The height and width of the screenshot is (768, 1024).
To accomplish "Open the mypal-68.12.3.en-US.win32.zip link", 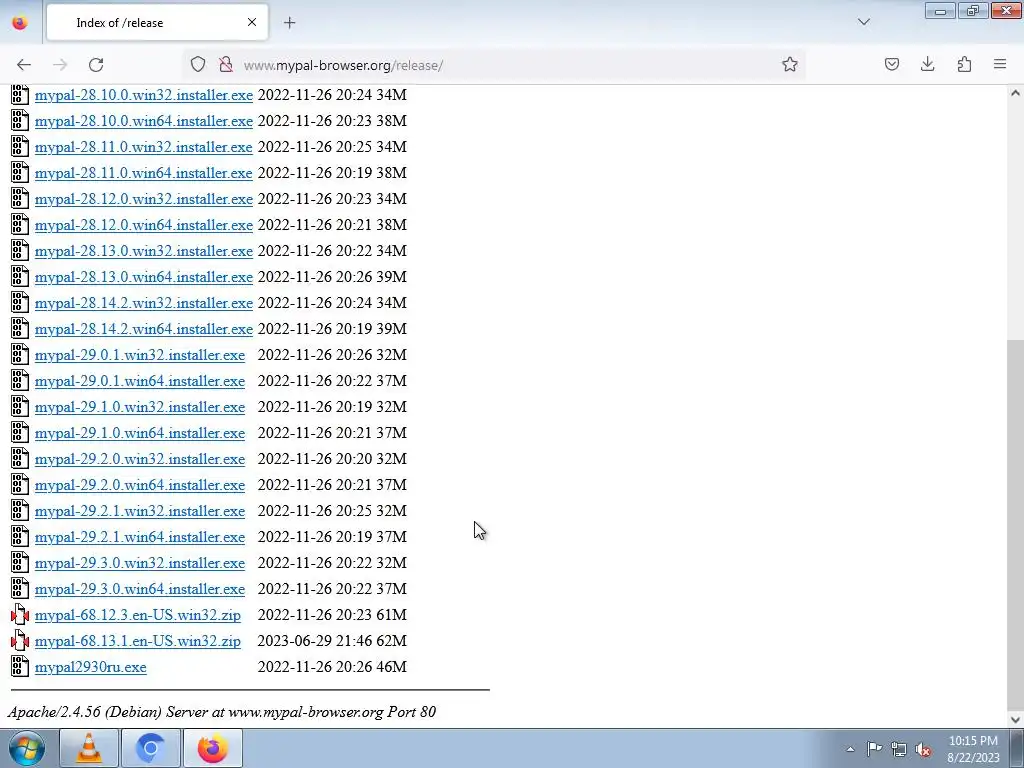I will pos(138,615).
